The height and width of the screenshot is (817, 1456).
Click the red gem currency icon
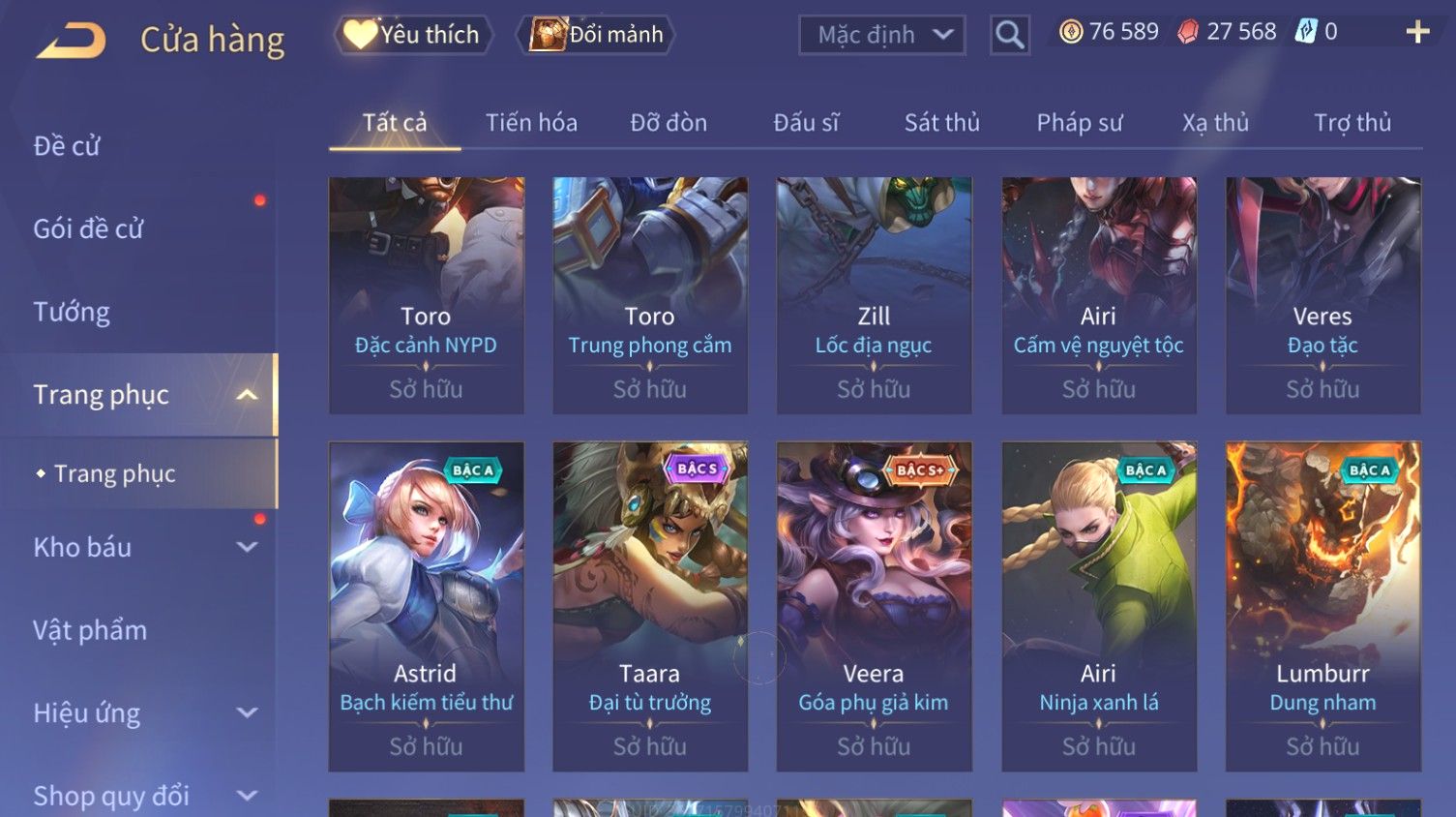[1188, 32]
